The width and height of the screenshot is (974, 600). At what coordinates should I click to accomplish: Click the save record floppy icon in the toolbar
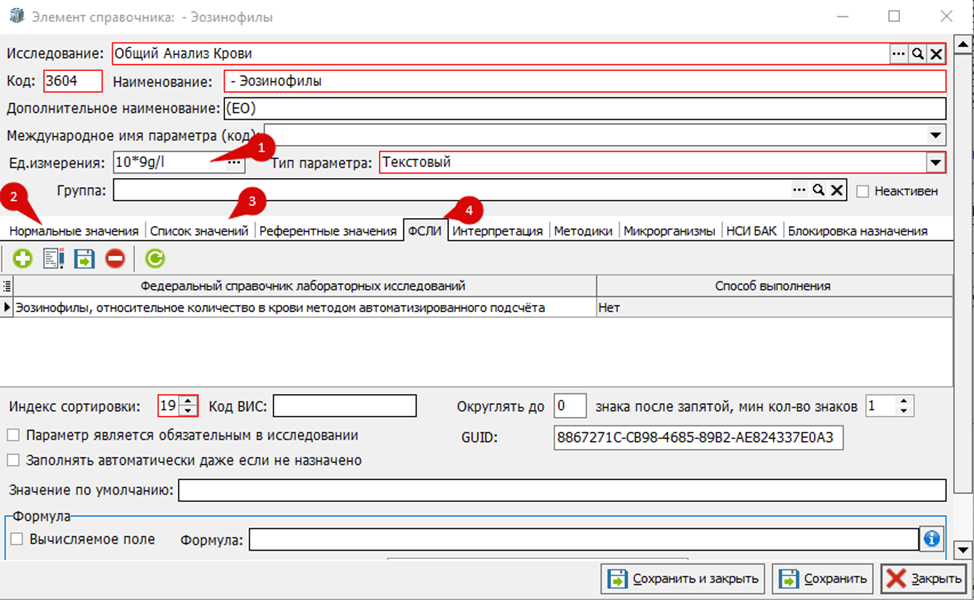pos(84,258)
